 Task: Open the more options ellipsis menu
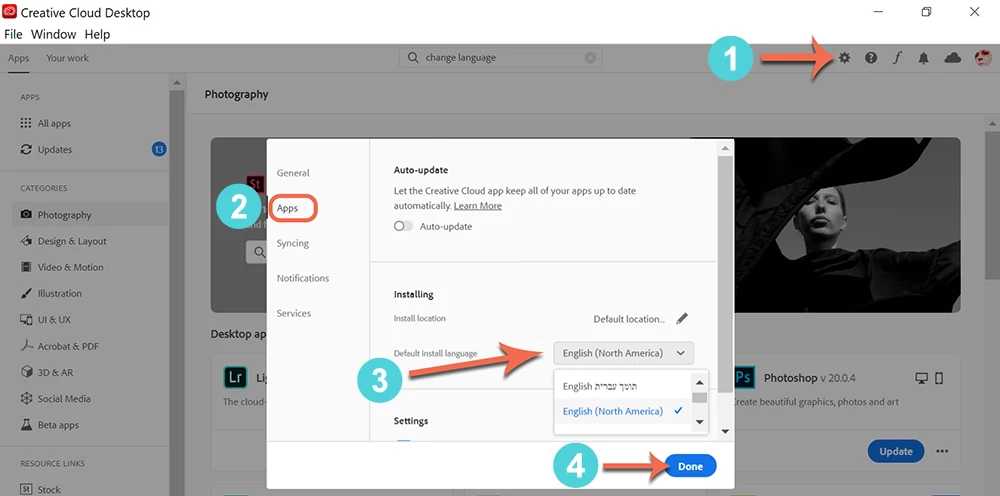[x=942, y=451]
